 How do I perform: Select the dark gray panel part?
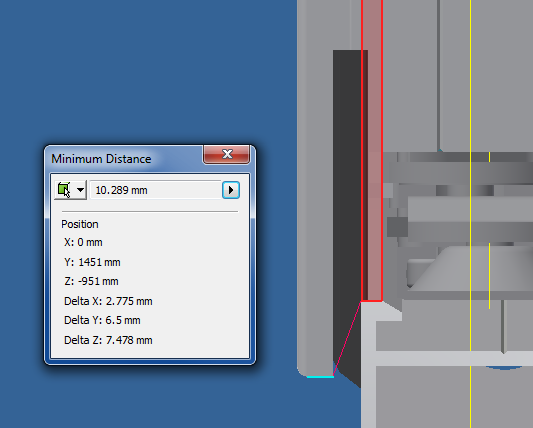click(x=347, y=204)
